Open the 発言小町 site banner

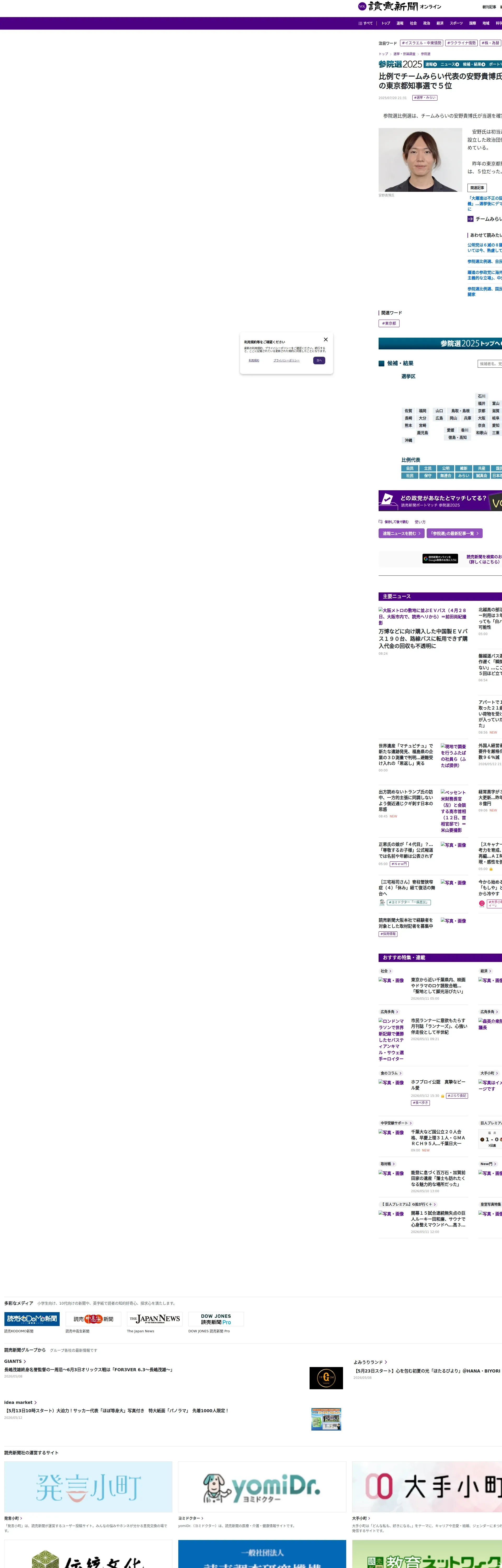point(88,1487)
